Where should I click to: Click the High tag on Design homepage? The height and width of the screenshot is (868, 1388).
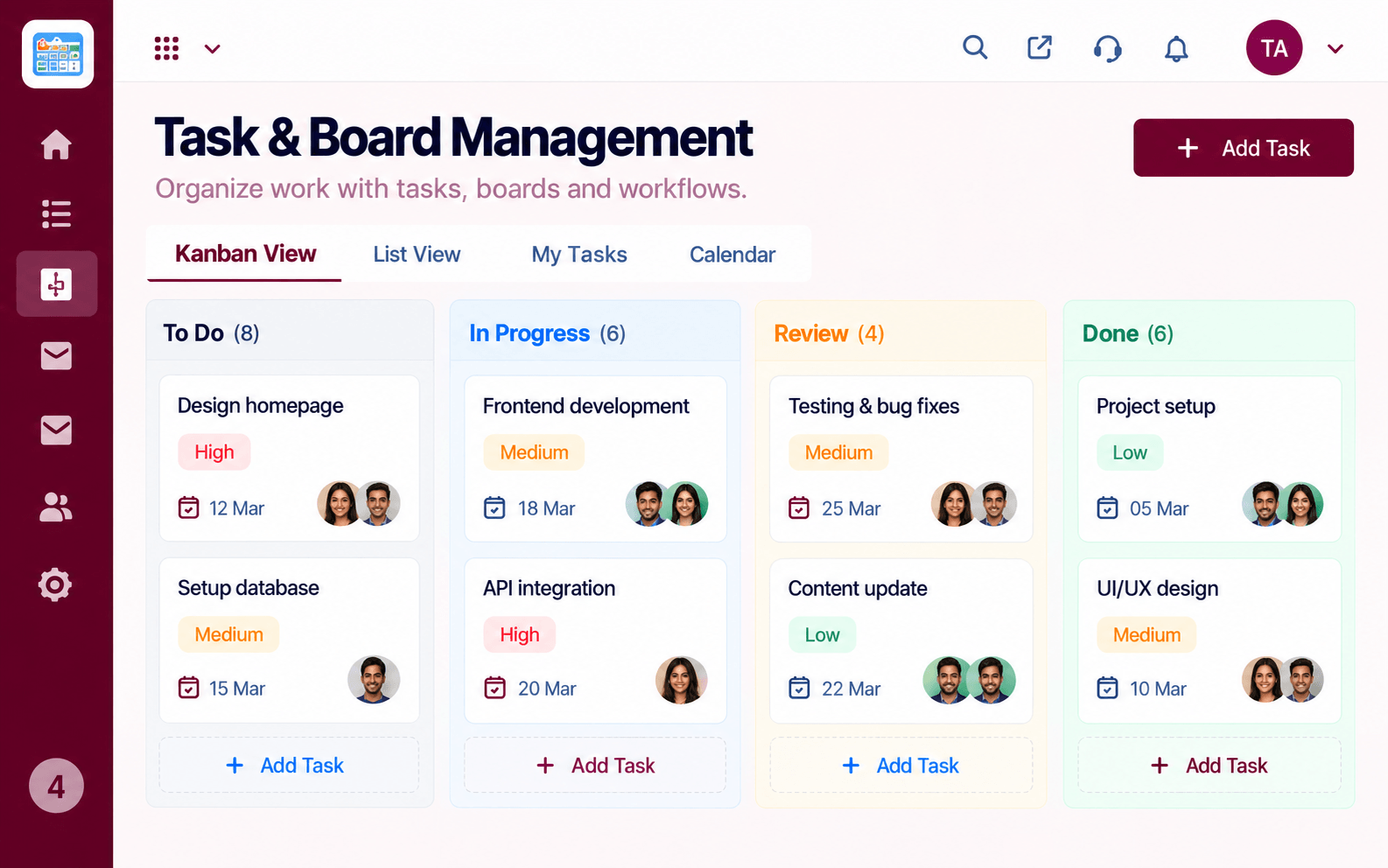(x=214, y=451)
